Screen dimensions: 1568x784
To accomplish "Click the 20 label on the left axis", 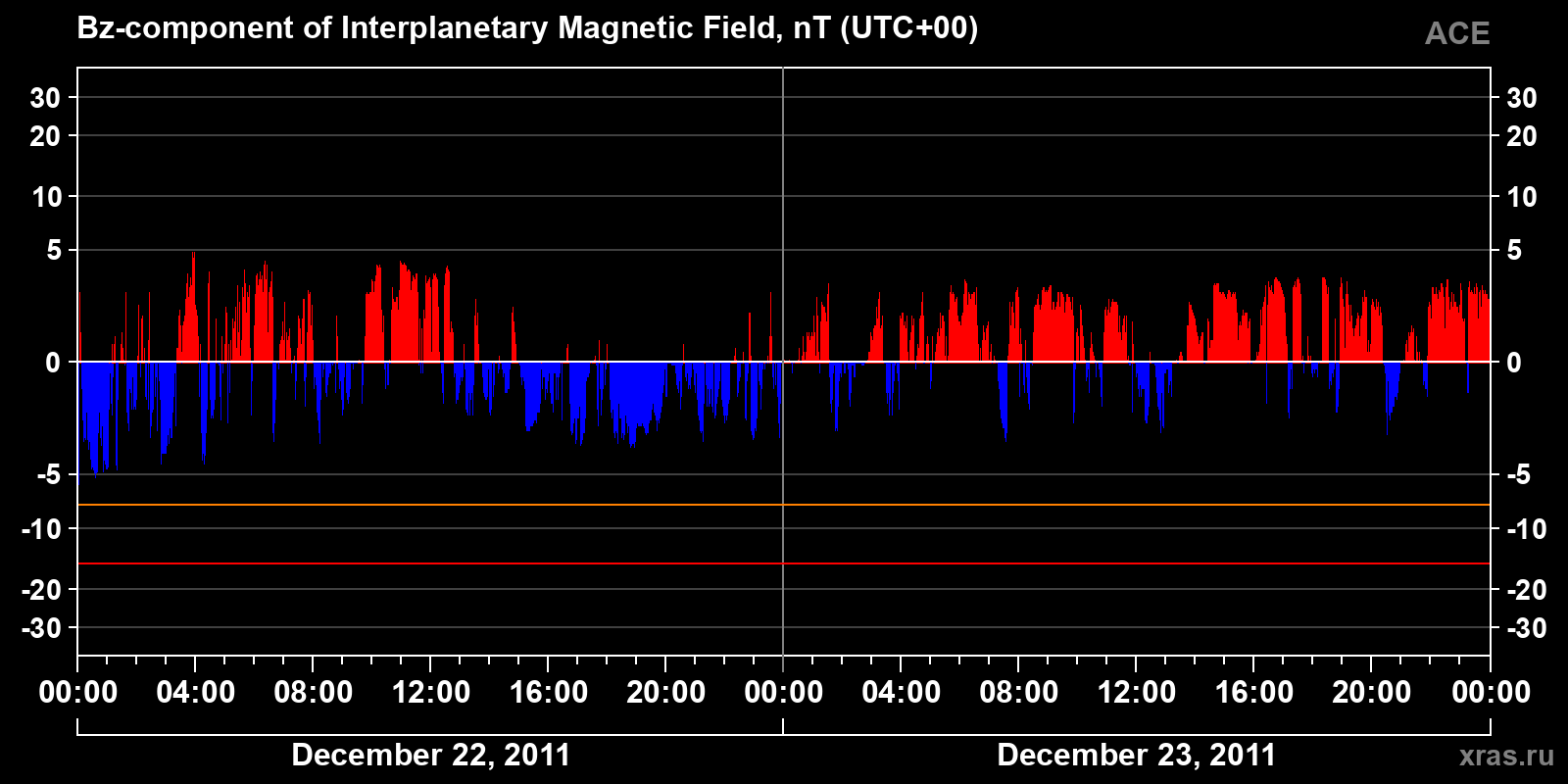I will pos(45,136).
